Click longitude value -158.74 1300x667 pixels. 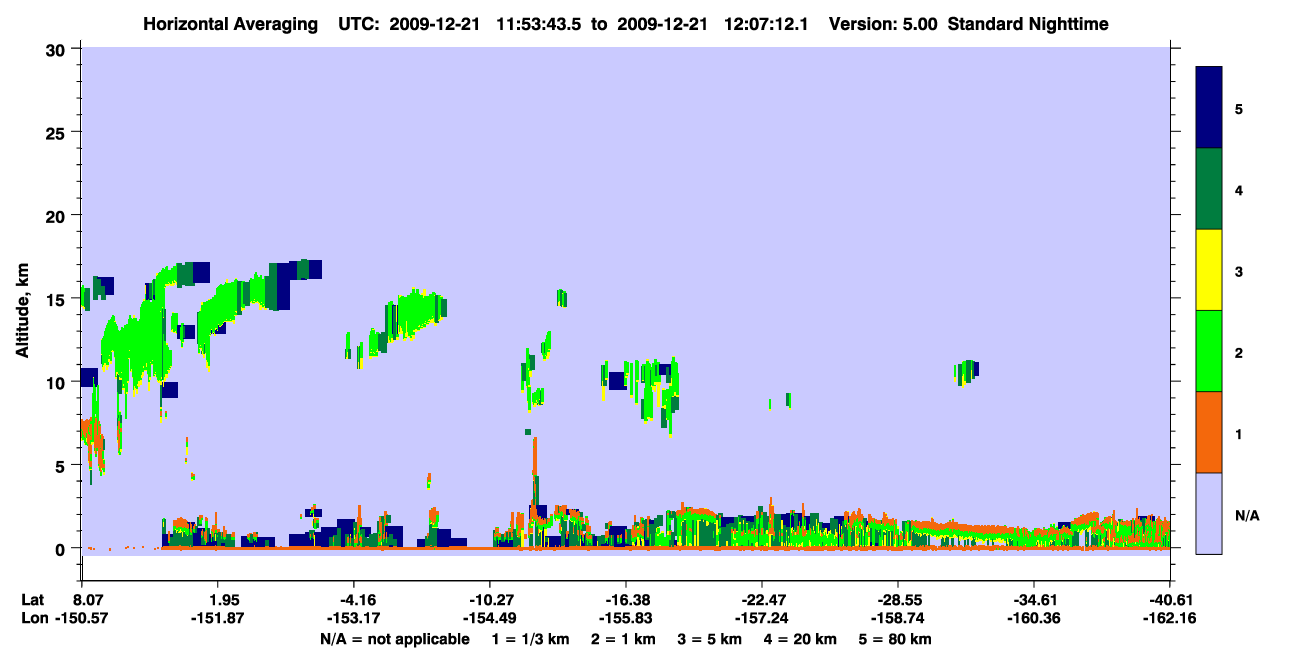[x=898, y=619]
